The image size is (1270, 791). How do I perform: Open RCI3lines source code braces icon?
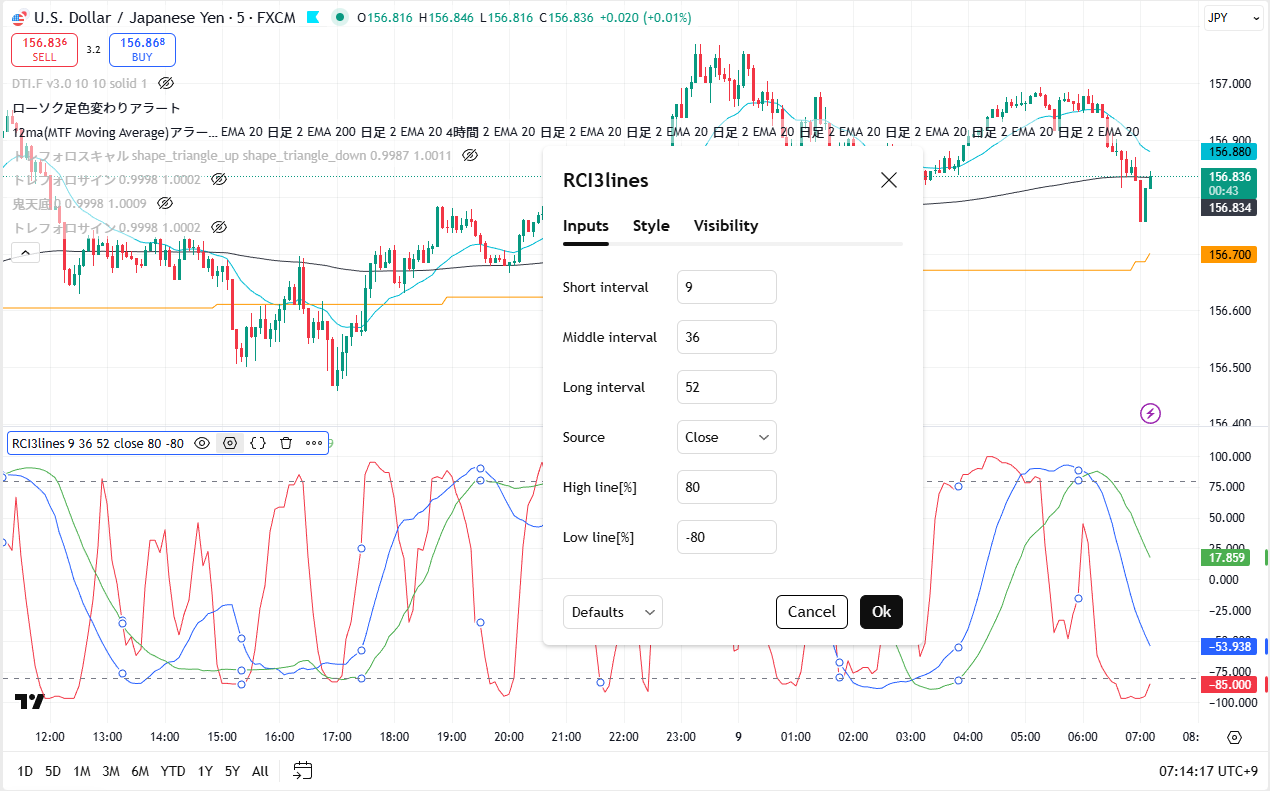click(258, 443)
